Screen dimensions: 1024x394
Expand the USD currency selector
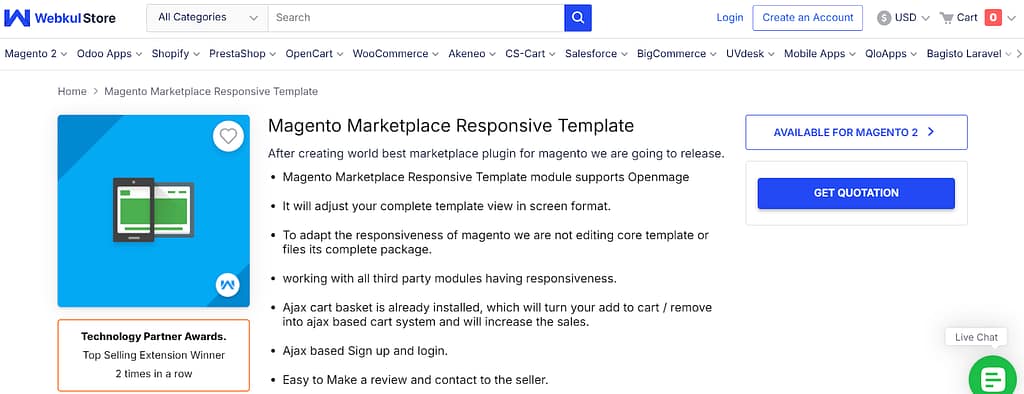click(x=904, y=18)
